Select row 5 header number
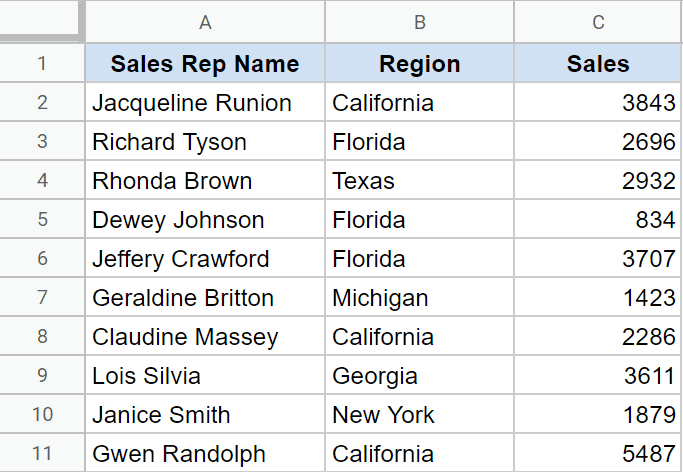 click(42, 220)
